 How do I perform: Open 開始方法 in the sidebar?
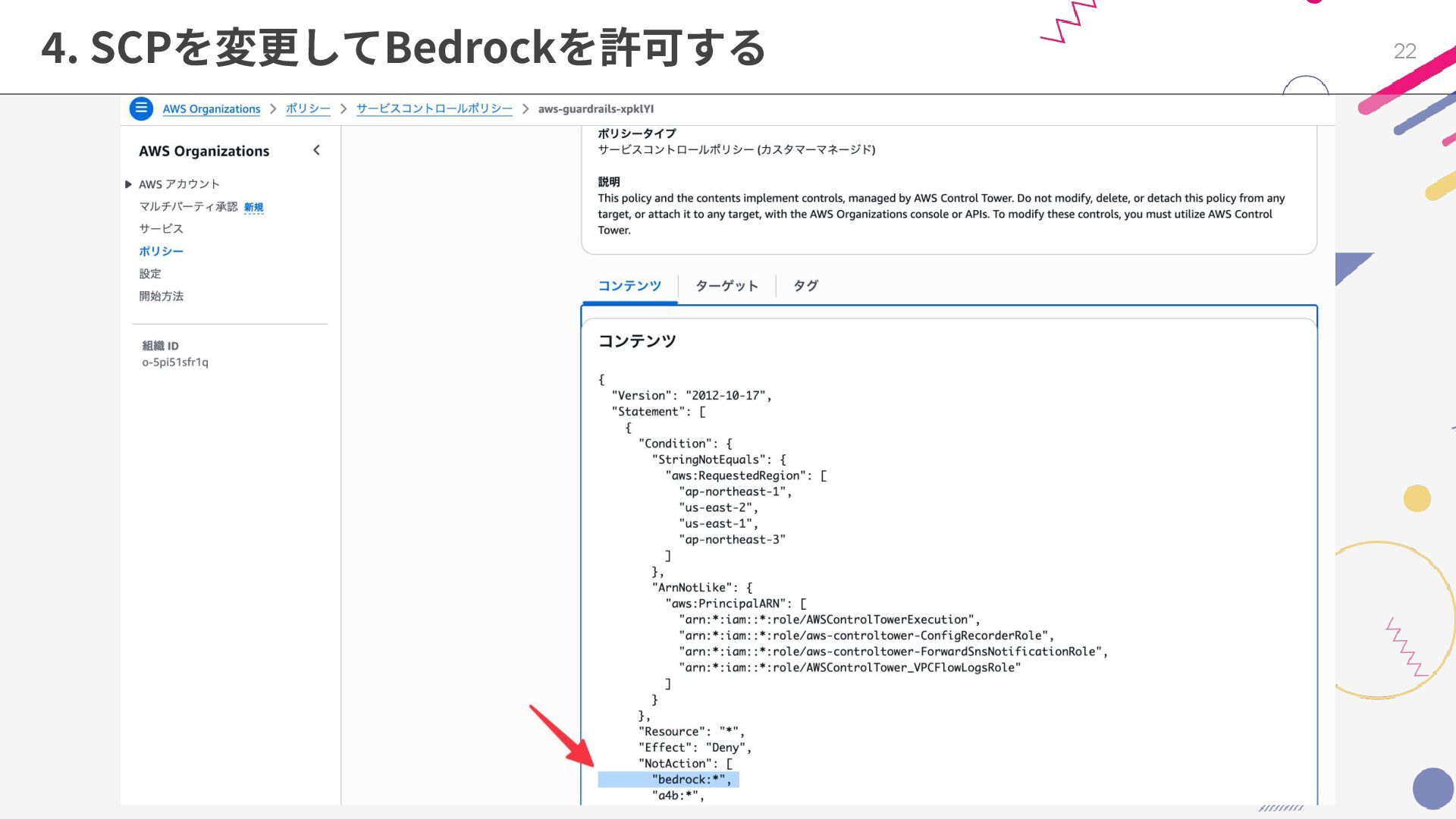tap(161, 296)
